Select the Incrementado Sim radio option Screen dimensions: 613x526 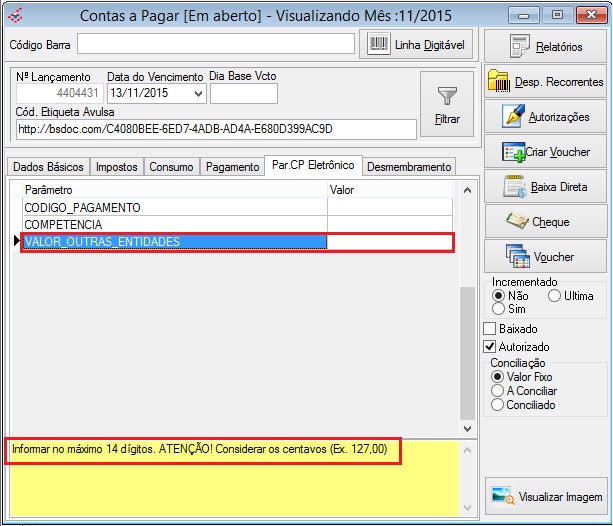click(x=499, y=309)
